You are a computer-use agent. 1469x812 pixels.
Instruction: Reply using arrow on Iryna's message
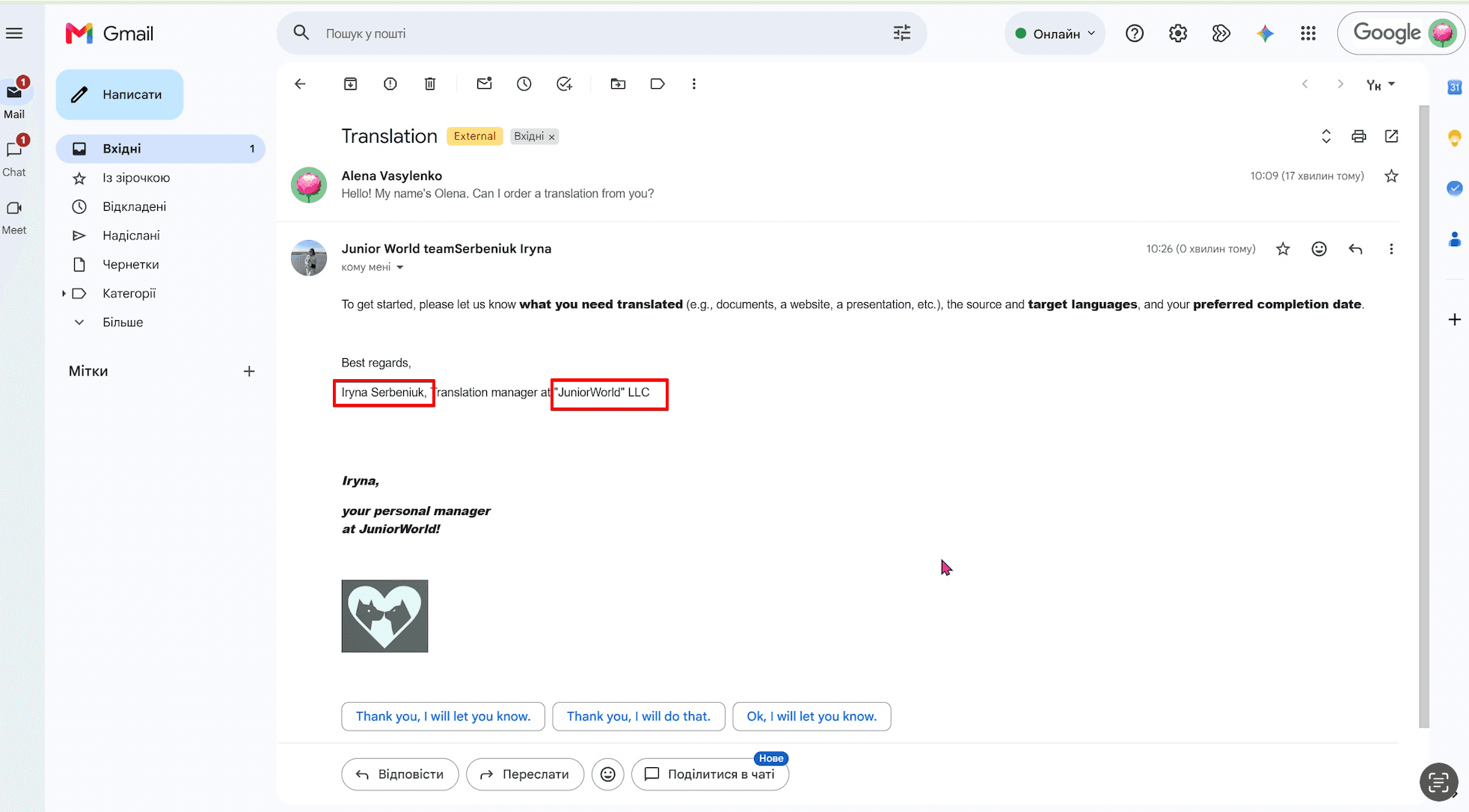[1355, 249]
